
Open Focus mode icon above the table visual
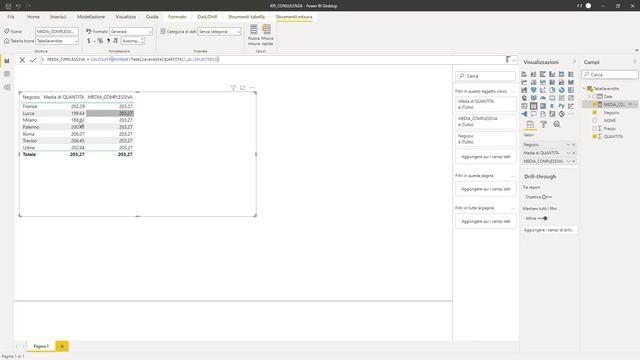tap(243, 87)
